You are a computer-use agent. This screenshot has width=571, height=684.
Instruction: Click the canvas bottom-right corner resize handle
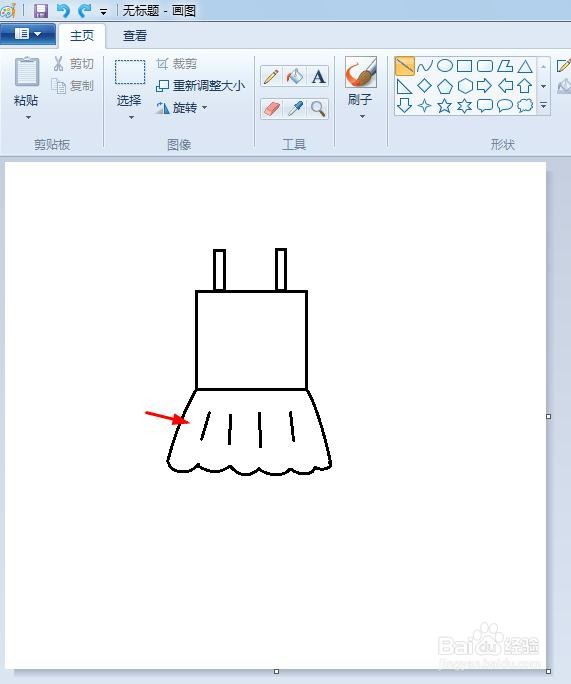pyautogui.click(x=548, y=672)
